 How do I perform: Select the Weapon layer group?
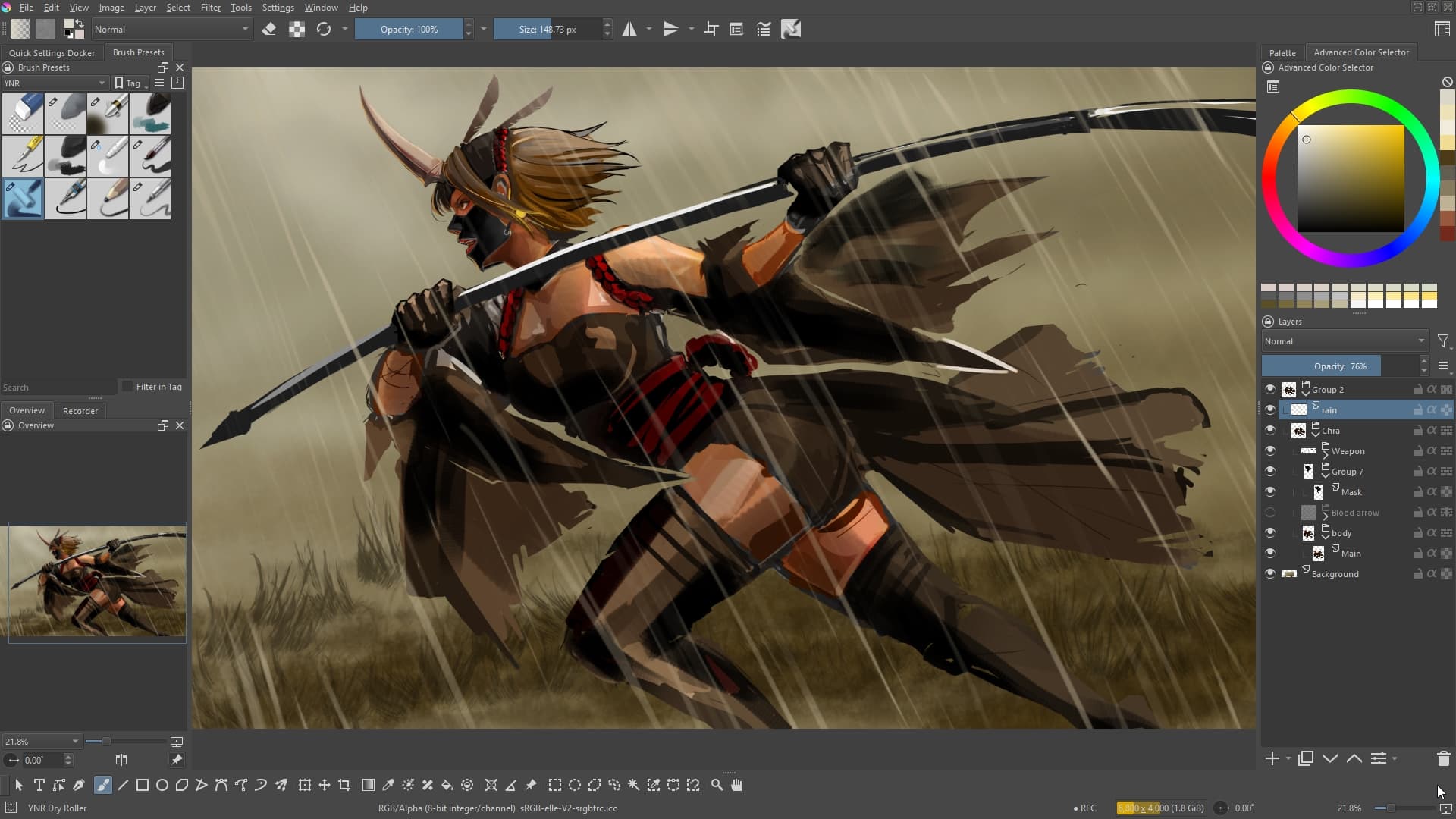[1348, 451]
